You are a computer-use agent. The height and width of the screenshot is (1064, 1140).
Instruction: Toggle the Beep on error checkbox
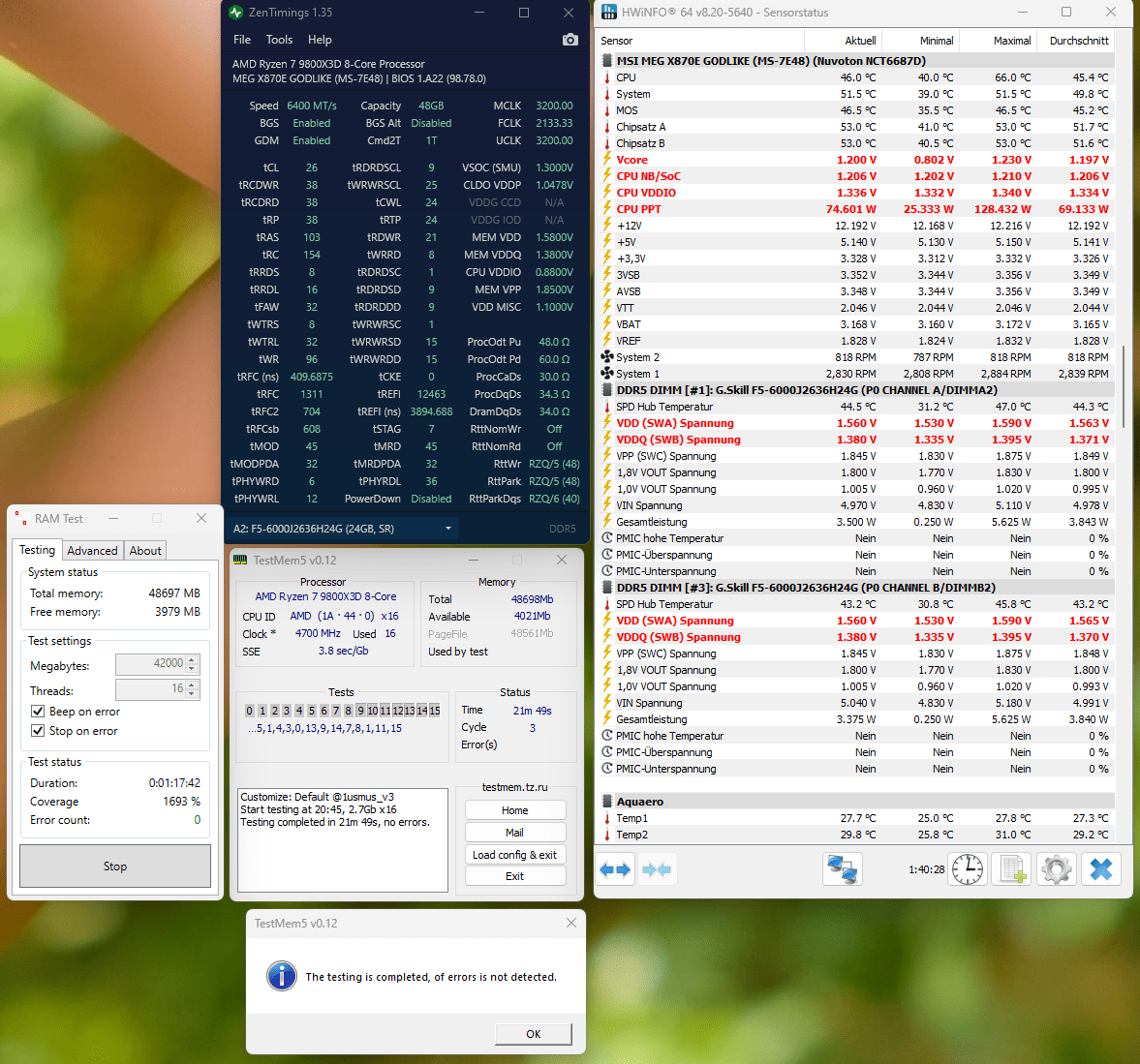[38, 712]
